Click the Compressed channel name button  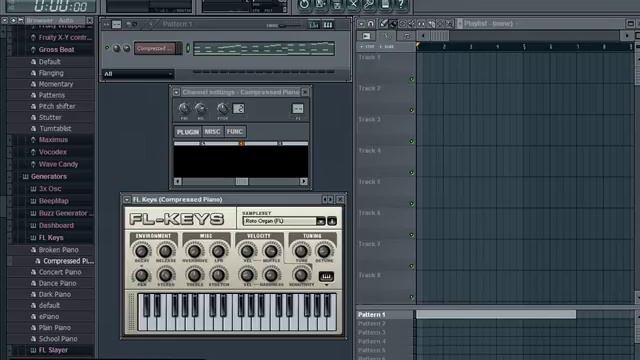[156, 49]
